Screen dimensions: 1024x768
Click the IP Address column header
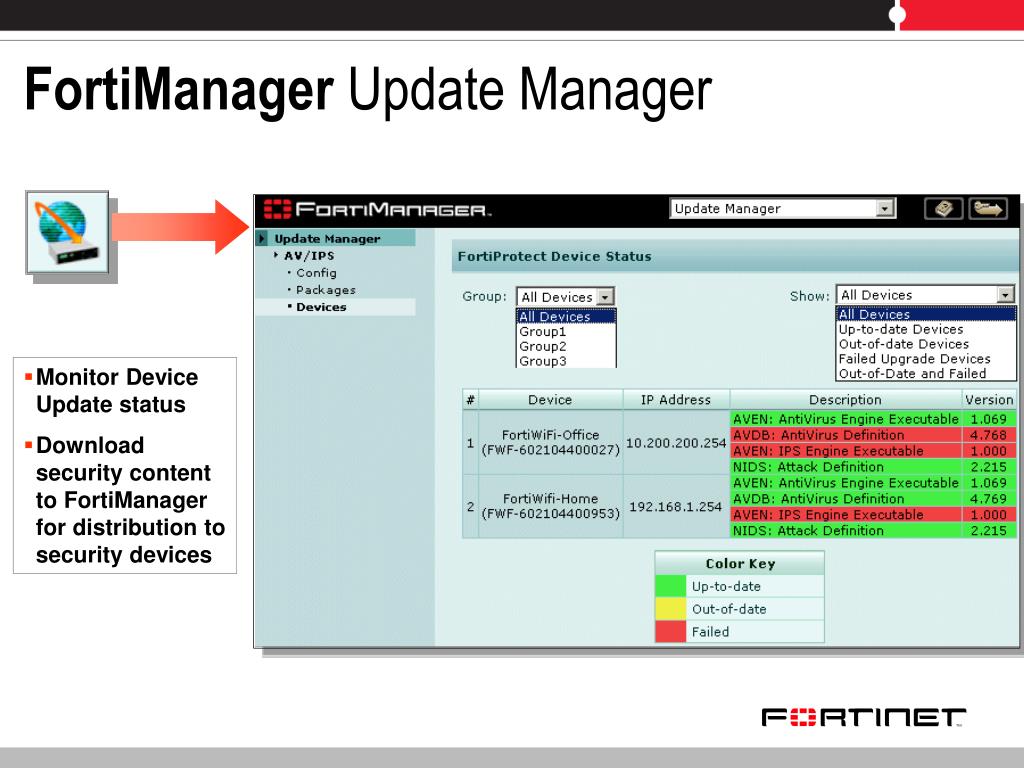point(676,400)
